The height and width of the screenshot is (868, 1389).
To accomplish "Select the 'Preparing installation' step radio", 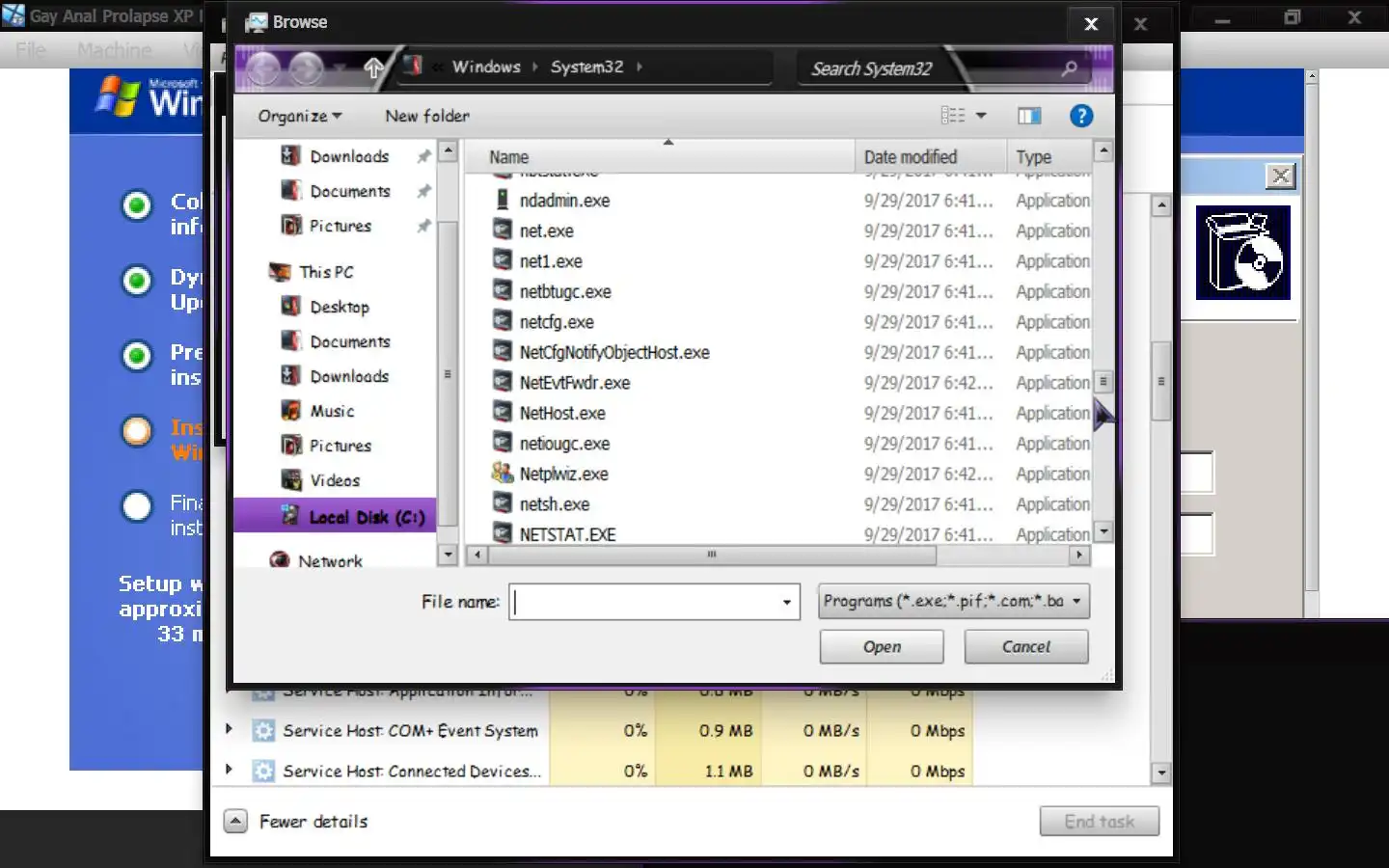I will coord(137,356).
